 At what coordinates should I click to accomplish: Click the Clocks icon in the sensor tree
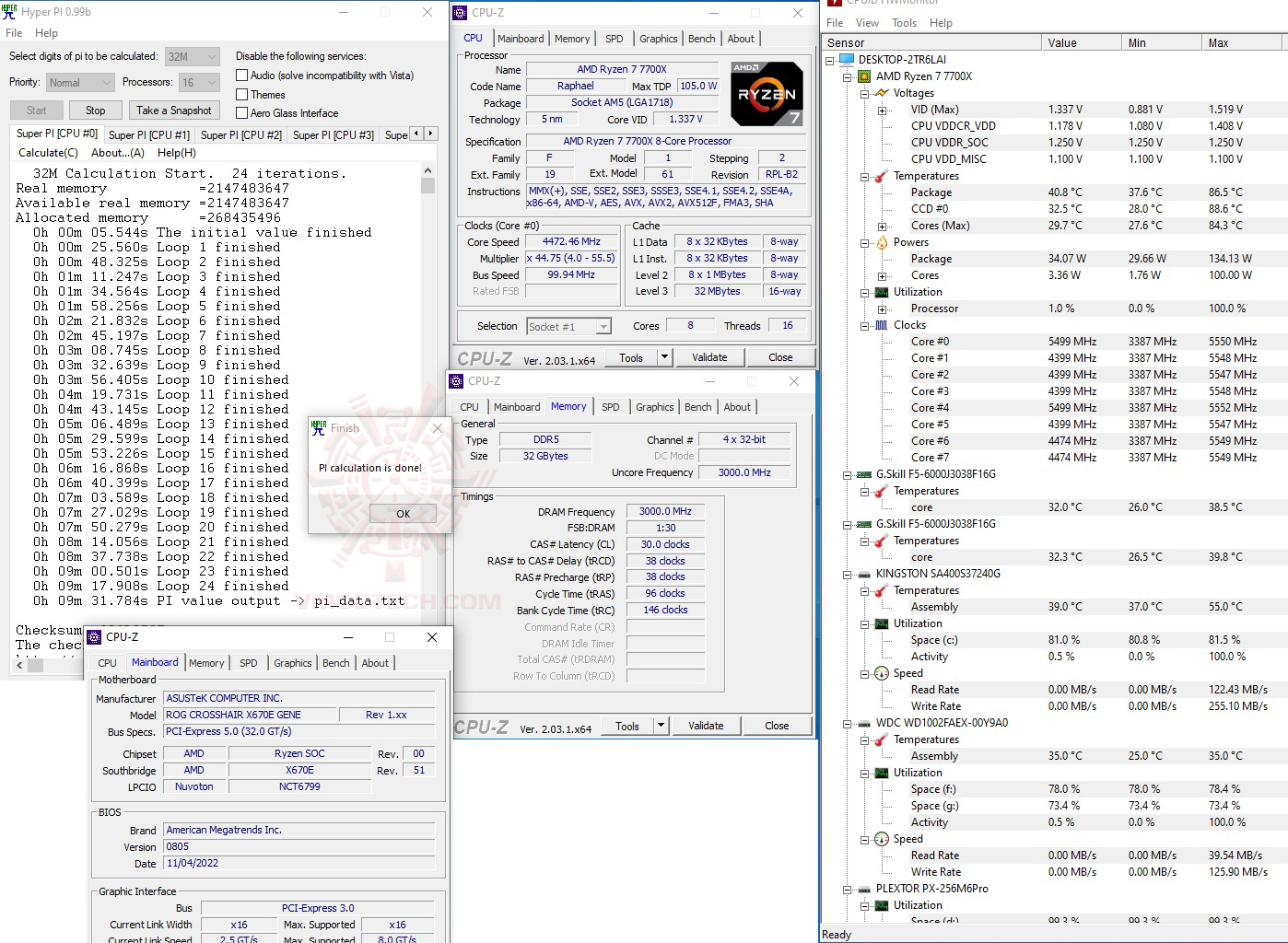tap(882, 325)
